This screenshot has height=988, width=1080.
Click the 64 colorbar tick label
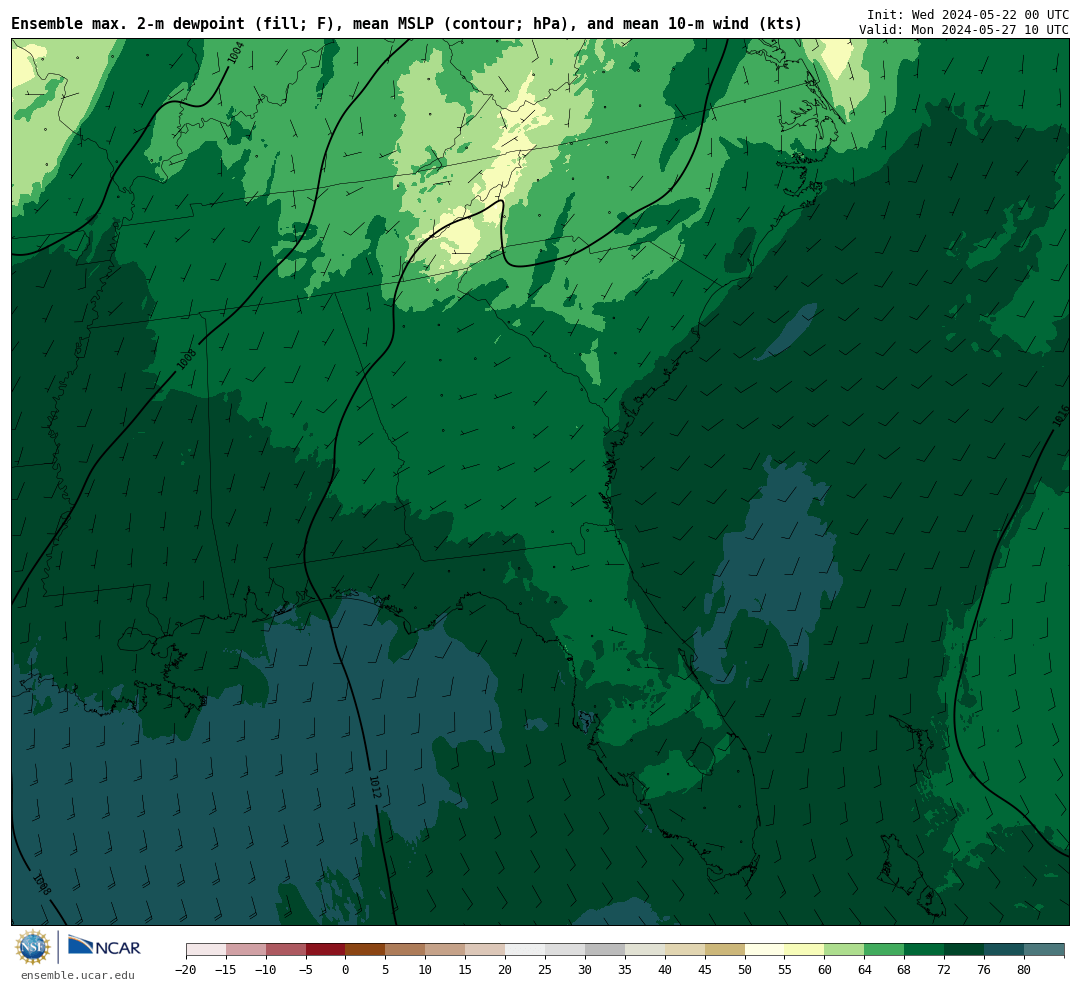tap(865, 969)
